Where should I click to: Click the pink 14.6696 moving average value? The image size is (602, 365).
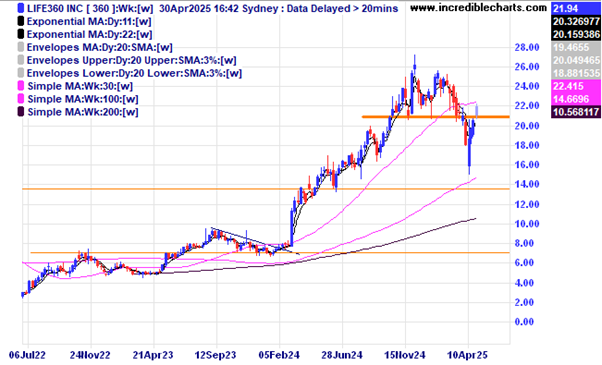(576, 99)
